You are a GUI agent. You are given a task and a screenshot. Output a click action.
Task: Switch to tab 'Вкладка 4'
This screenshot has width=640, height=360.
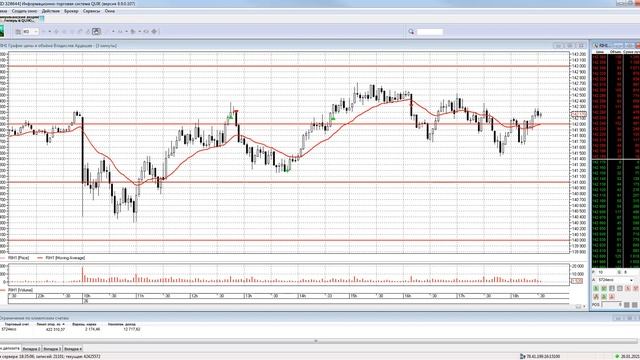tap(73, 349)
